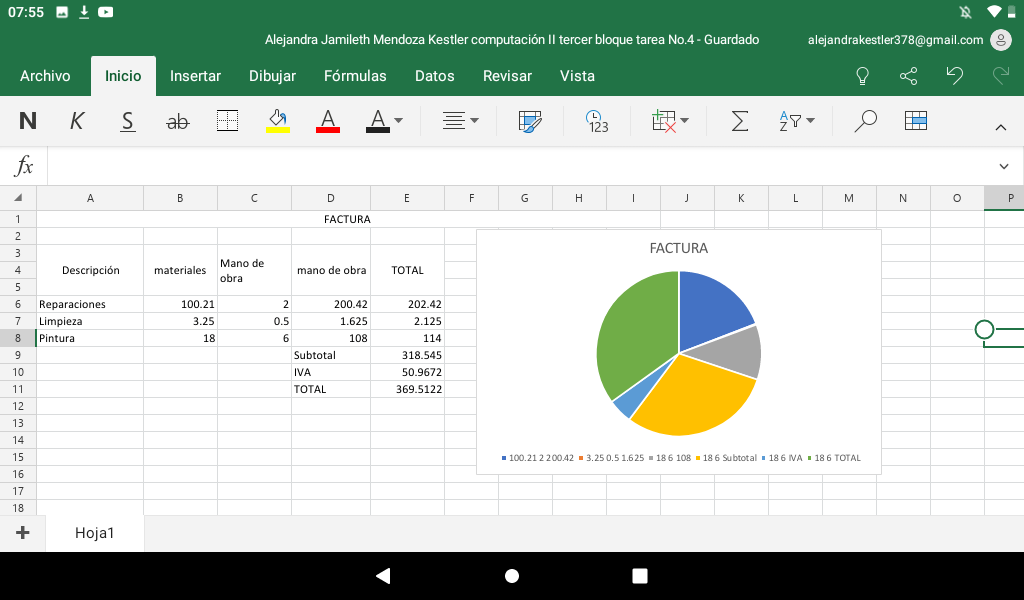
Task: Apply red font color
Action: (x=328, y=121)
